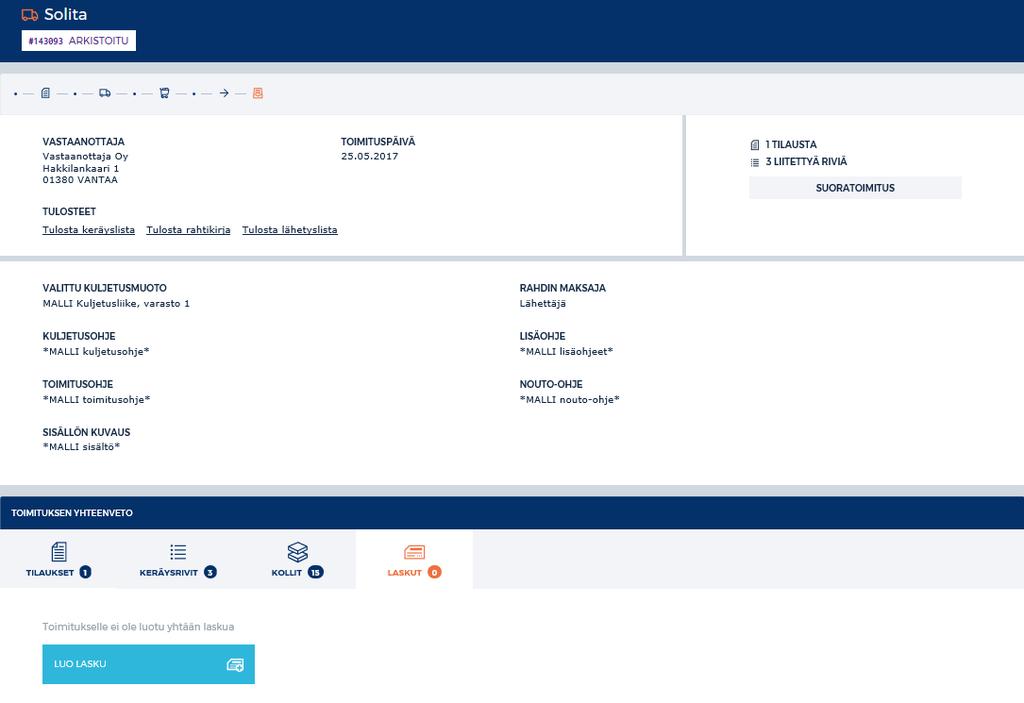Click the delivery date 25.05.2017
The image size is (1024, 703).
[x=370, y=156]
